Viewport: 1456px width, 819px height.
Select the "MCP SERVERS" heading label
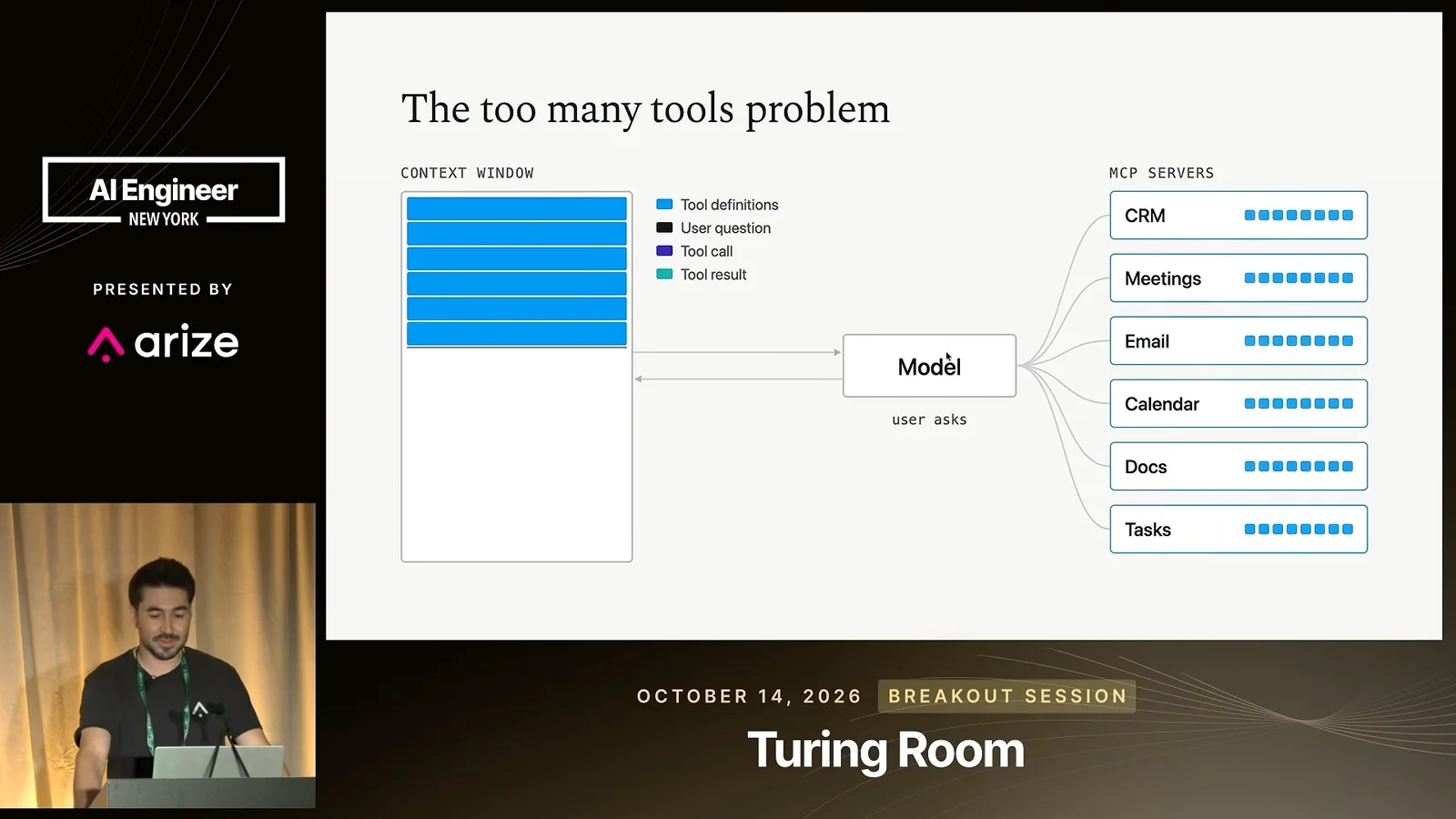tap(1161, 173)
